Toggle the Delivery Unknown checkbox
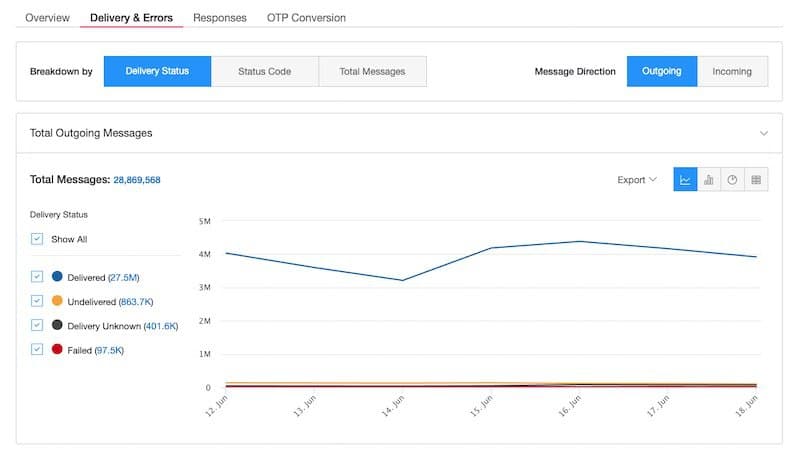This screenshot has width=800, height=452. click(x=37, y=325)
